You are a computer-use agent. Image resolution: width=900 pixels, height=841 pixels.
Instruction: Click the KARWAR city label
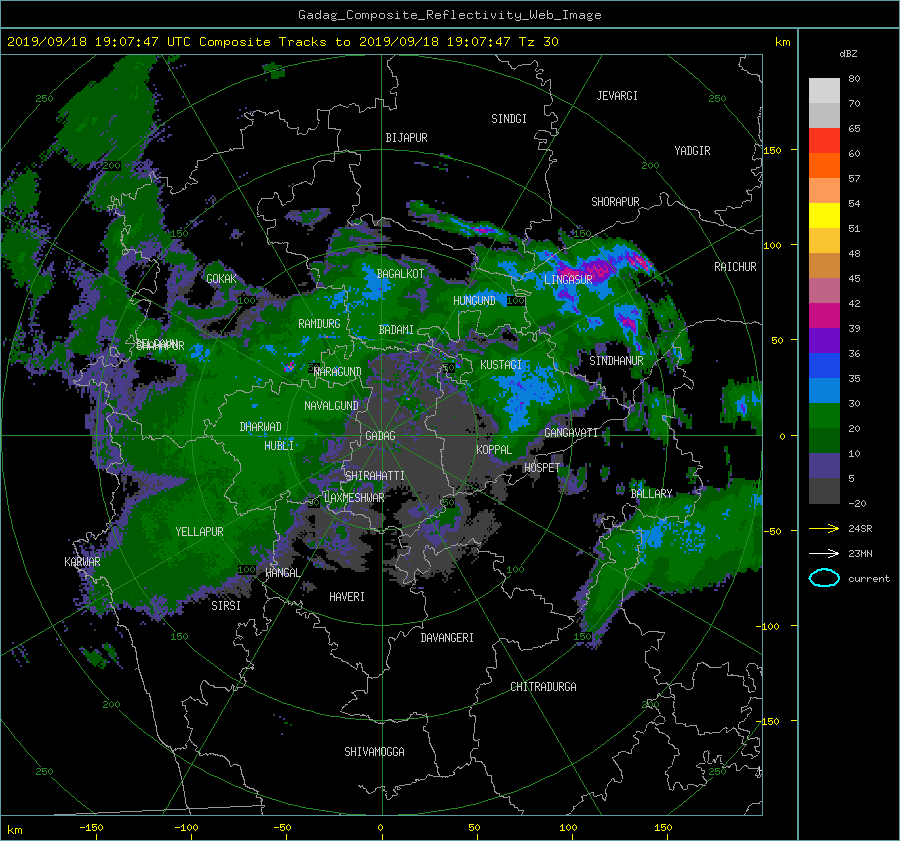[x=82, y=562]
